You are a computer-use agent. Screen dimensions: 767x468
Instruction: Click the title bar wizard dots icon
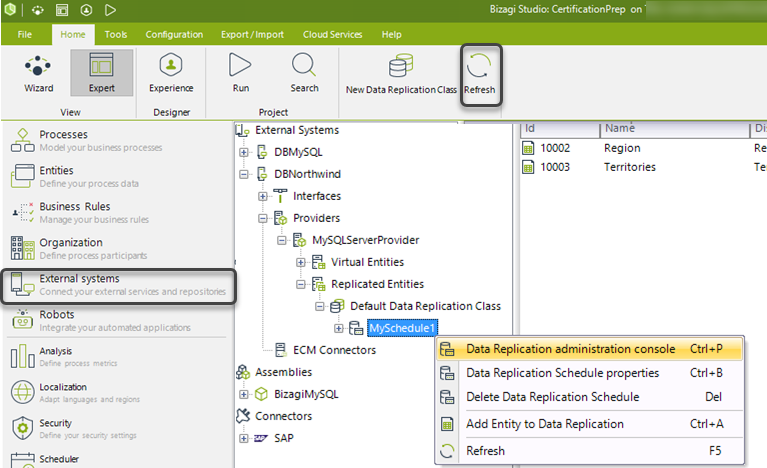[x=38, y=10]
